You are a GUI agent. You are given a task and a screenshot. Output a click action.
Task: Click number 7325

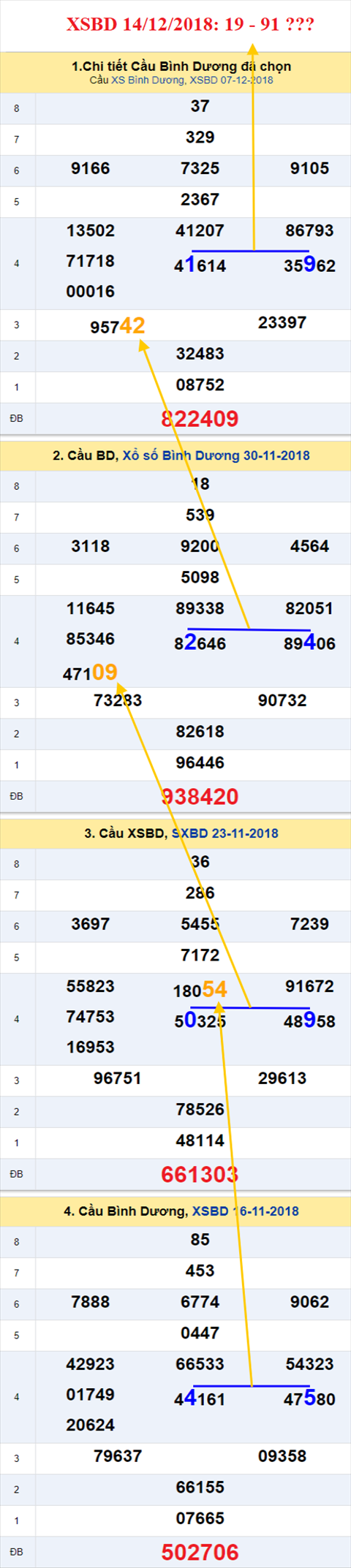(200, 169)
